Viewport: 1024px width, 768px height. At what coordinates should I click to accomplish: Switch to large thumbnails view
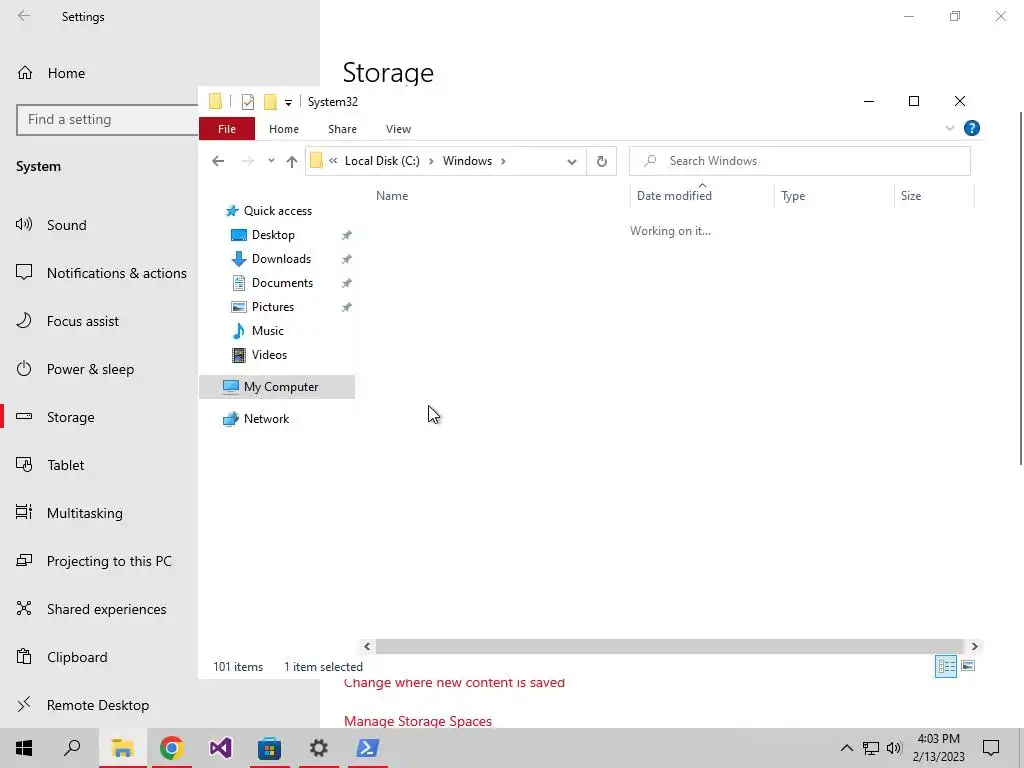(x=968, y=666)
